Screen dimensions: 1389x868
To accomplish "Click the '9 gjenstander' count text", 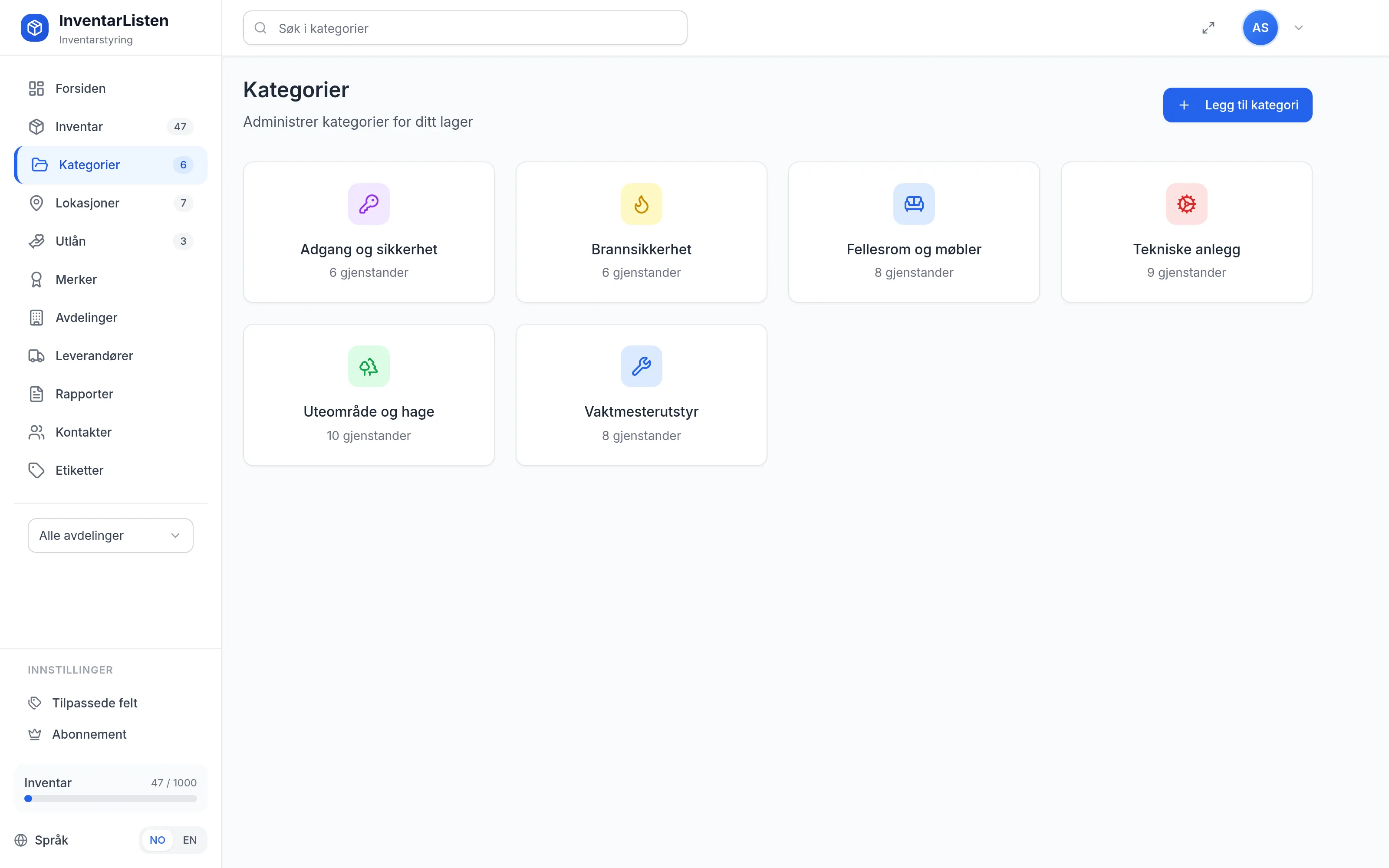I will coord(1186,273).
